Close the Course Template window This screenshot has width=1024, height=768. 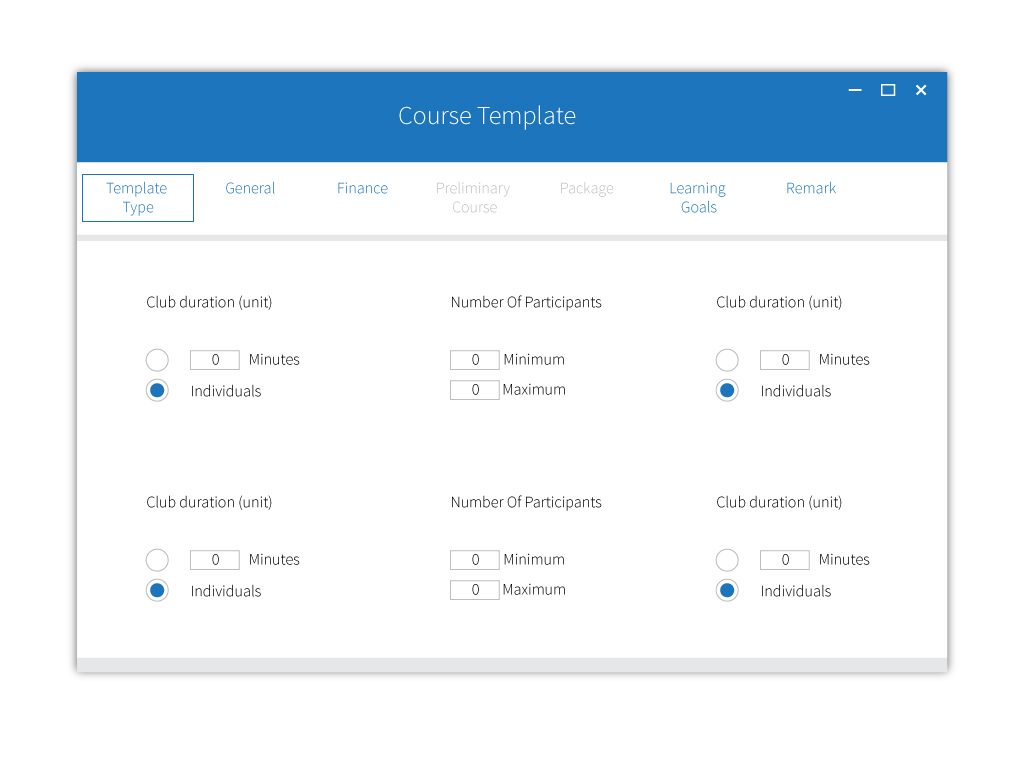pyautogui.click(x=921, y=90)
